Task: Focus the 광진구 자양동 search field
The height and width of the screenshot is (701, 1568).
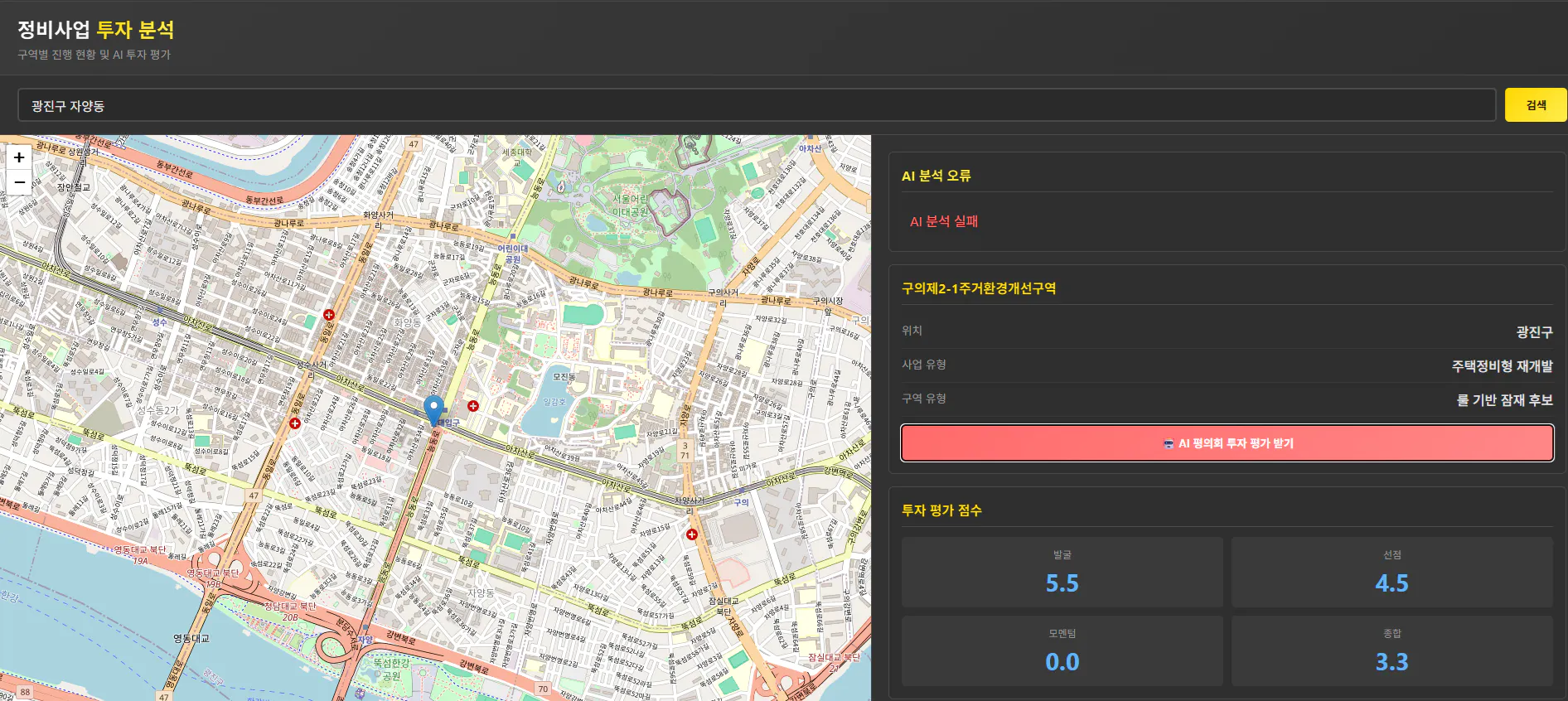Action: coord(757,105)
